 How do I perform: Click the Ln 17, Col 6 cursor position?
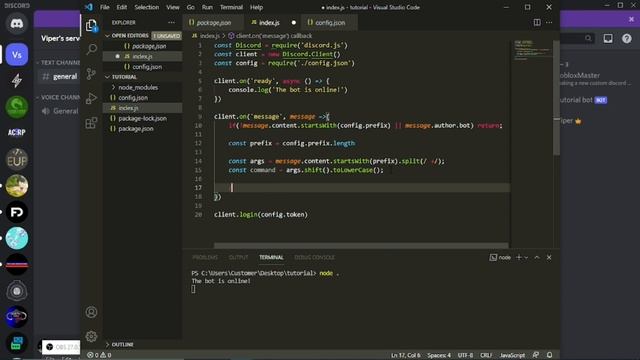point(405,355)
